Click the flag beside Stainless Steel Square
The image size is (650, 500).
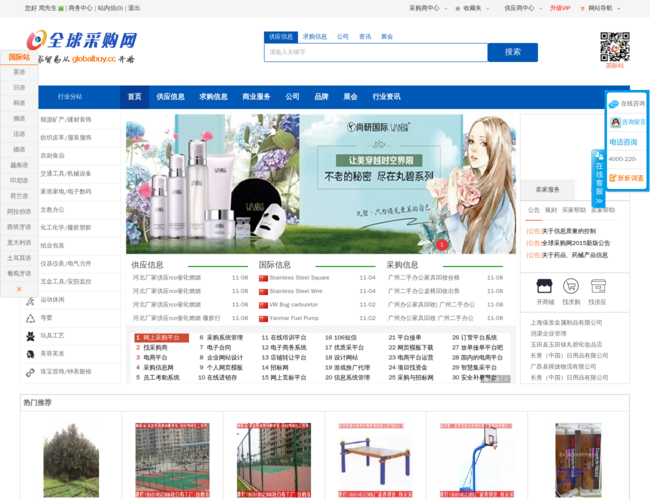(x=263, y=278)
